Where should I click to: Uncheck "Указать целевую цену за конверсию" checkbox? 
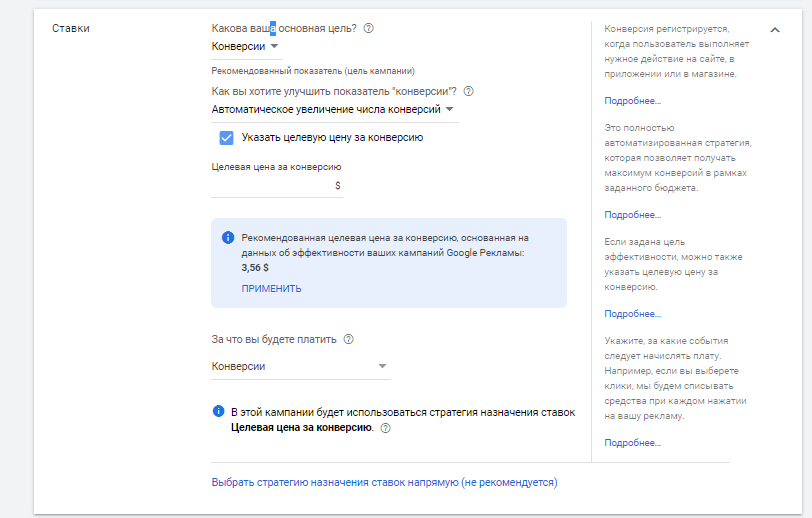tap(226, 137)
